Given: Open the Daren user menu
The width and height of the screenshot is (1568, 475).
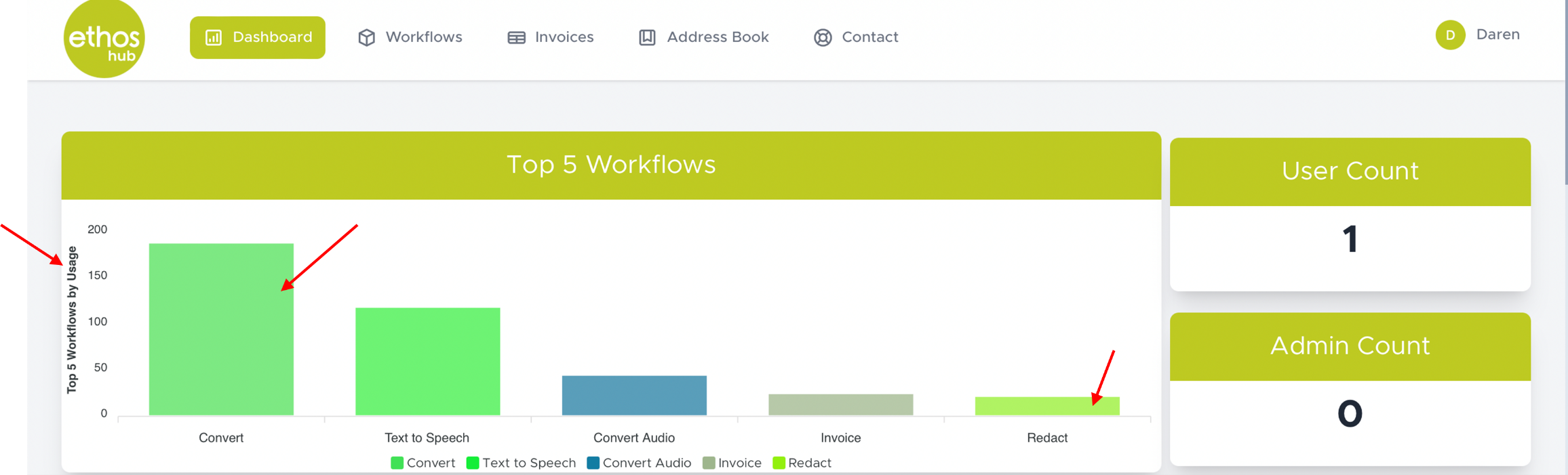Looking at the screenshot, I should click(x=1497, y=35).
